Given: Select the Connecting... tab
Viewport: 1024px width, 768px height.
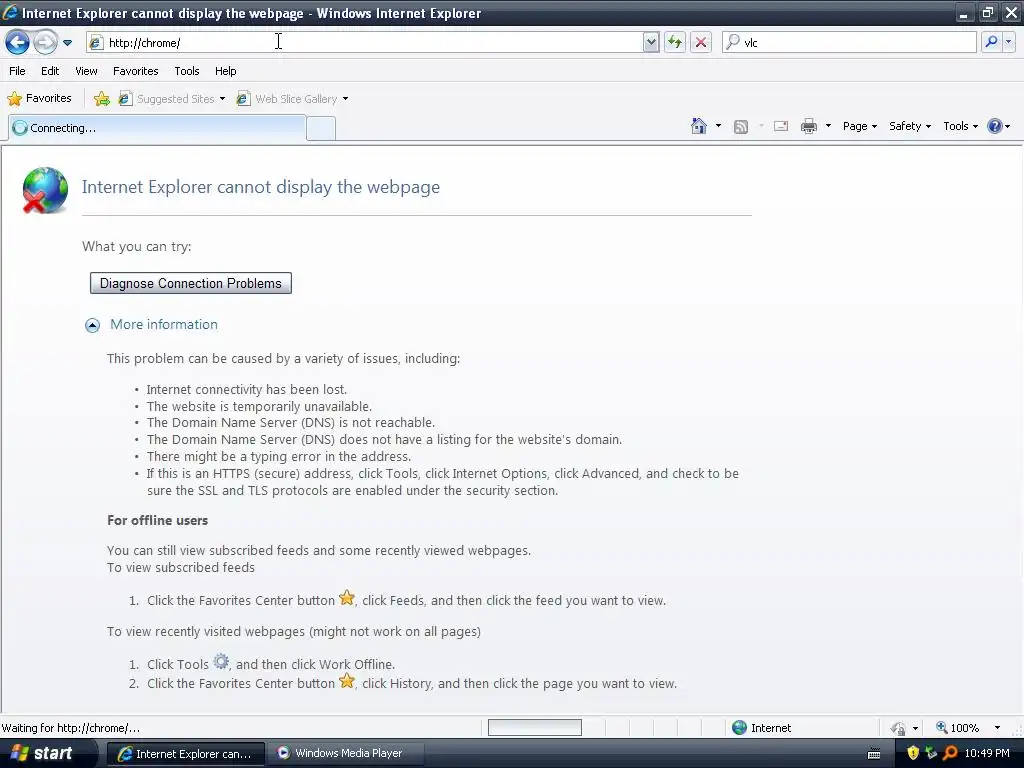Looking at the screenshot, I should [x=157, y=128].
